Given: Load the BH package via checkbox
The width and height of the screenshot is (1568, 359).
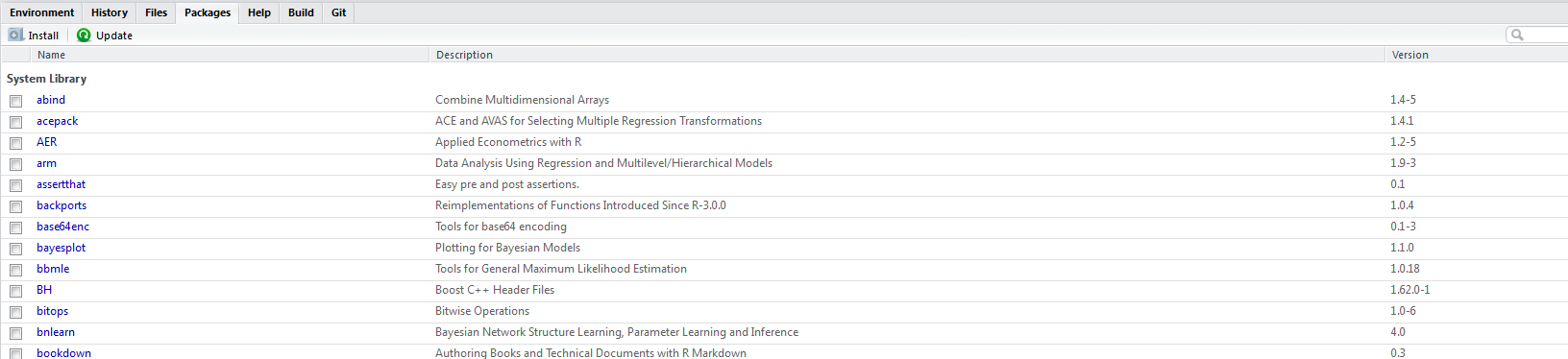Looking at the screenshot, I should [15, 291].
